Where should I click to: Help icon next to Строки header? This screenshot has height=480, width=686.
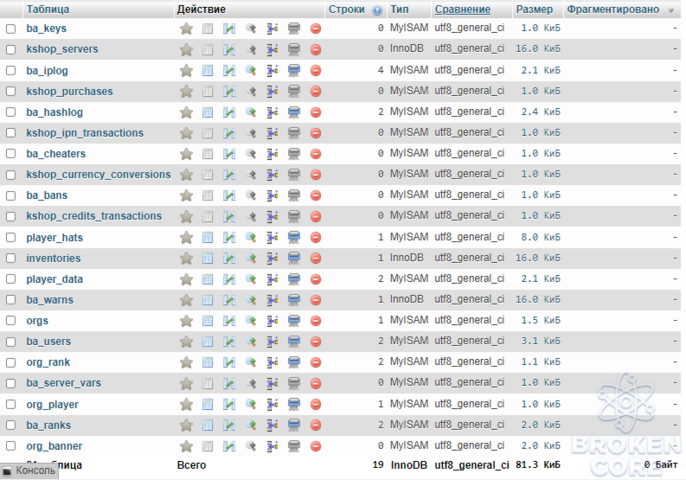click(377, 11)
